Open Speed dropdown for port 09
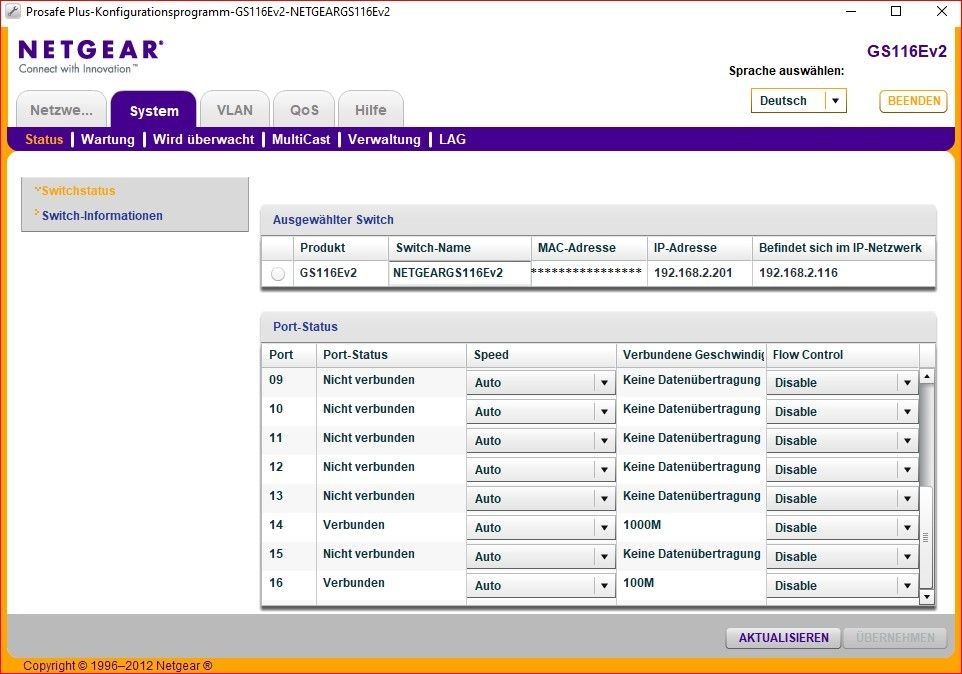This screenshot has width=962, height=674. (604, 383)
